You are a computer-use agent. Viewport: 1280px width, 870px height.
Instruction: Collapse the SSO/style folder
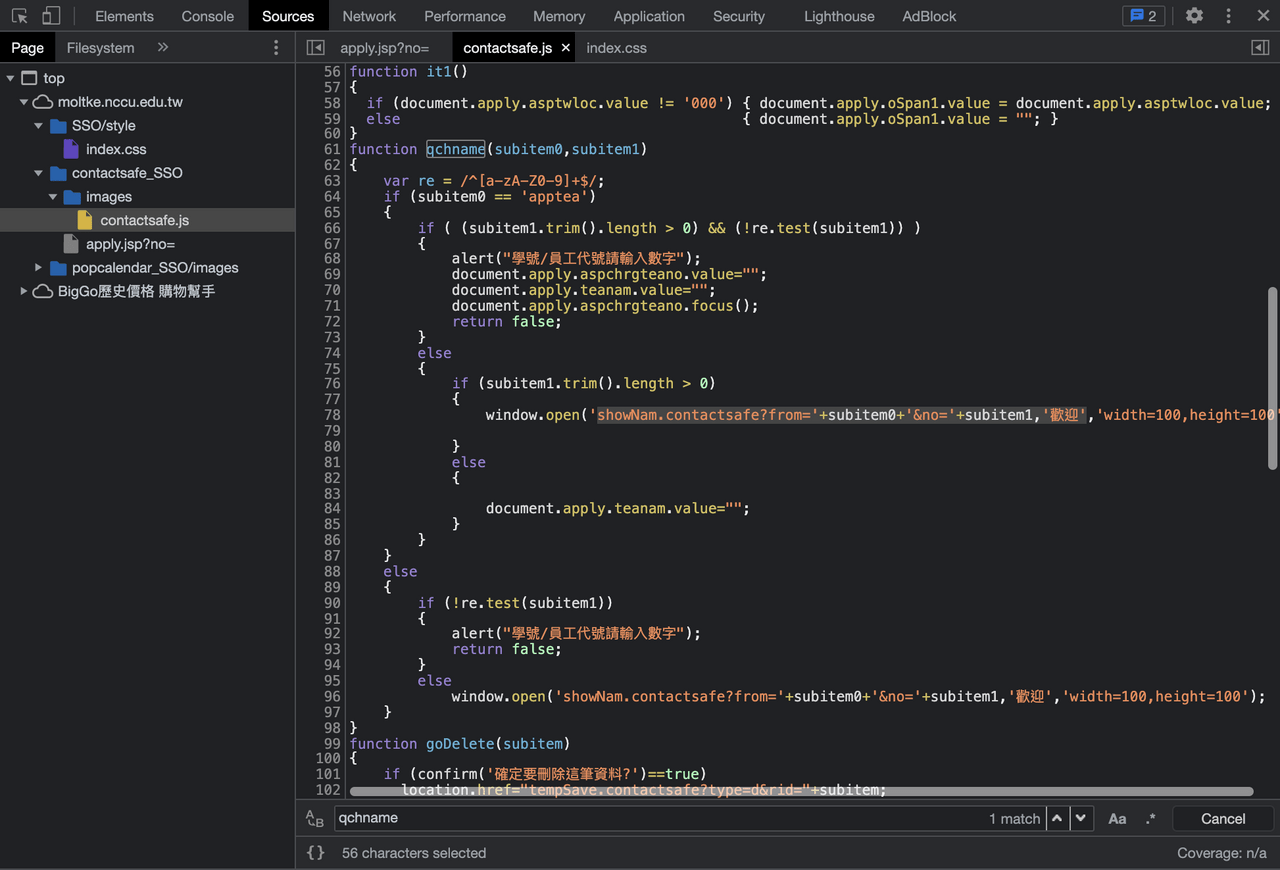(x=38, y=126)
